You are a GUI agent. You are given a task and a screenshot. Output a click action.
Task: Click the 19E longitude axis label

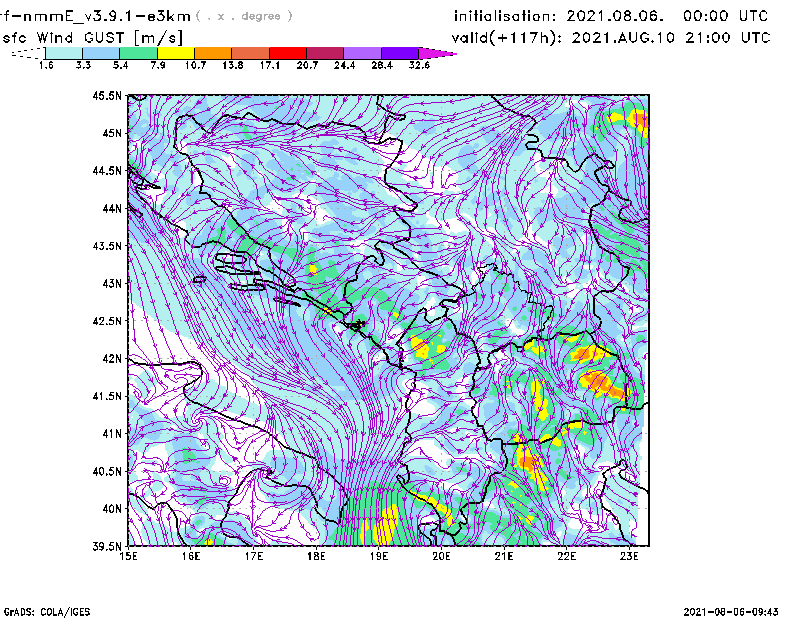(379, 556)
